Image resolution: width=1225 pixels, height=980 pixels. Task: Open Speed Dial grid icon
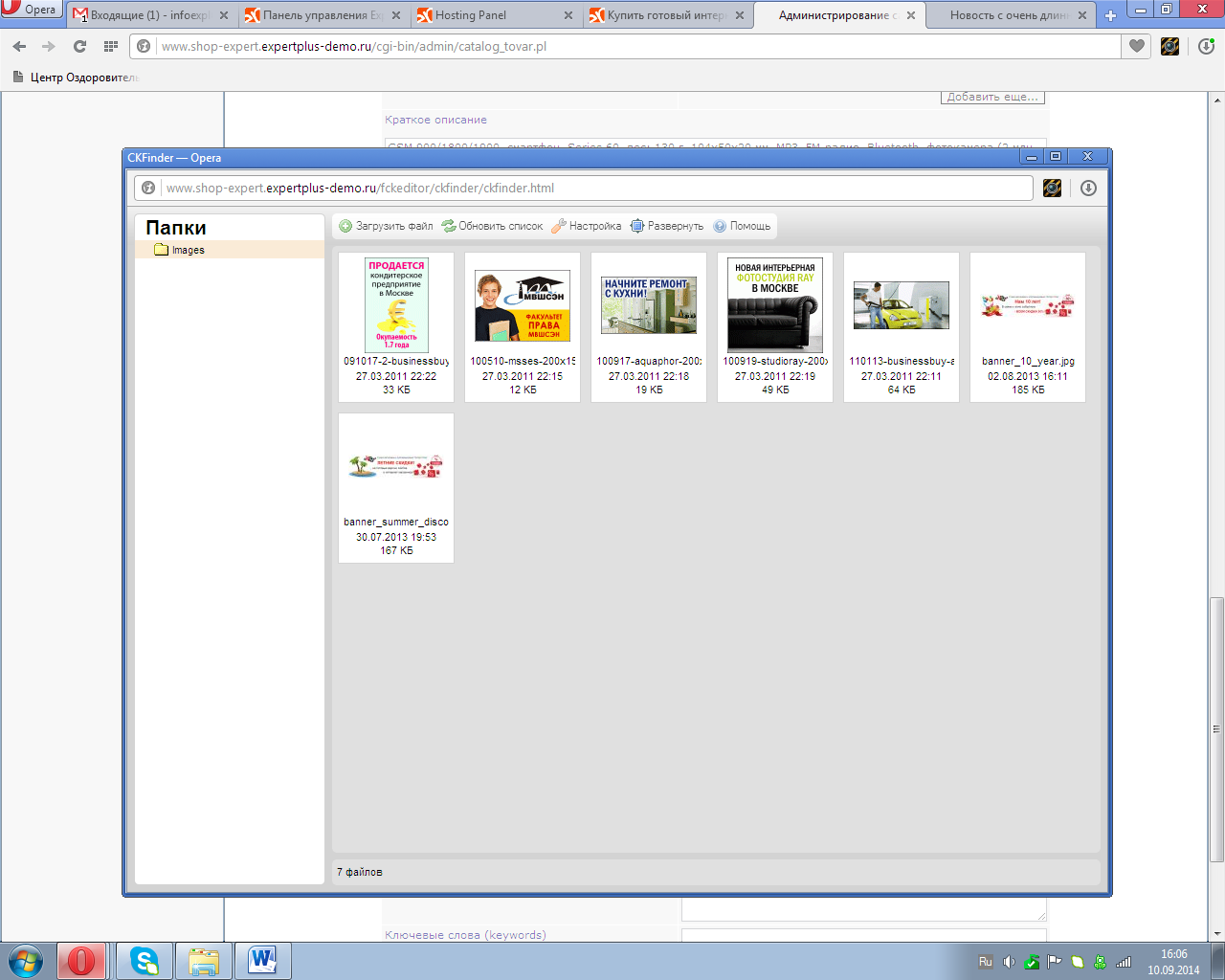110,46
